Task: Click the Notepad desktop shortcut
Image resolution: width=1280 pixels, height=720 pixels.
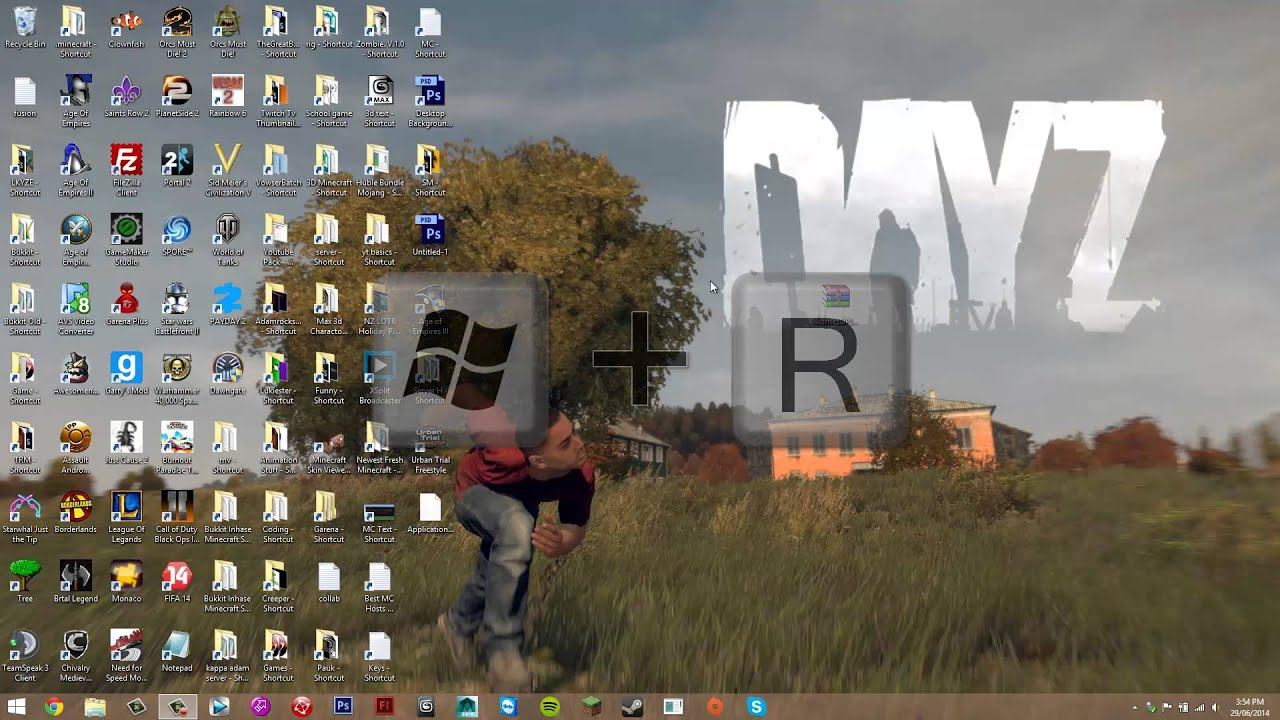Action: point(177,651)
